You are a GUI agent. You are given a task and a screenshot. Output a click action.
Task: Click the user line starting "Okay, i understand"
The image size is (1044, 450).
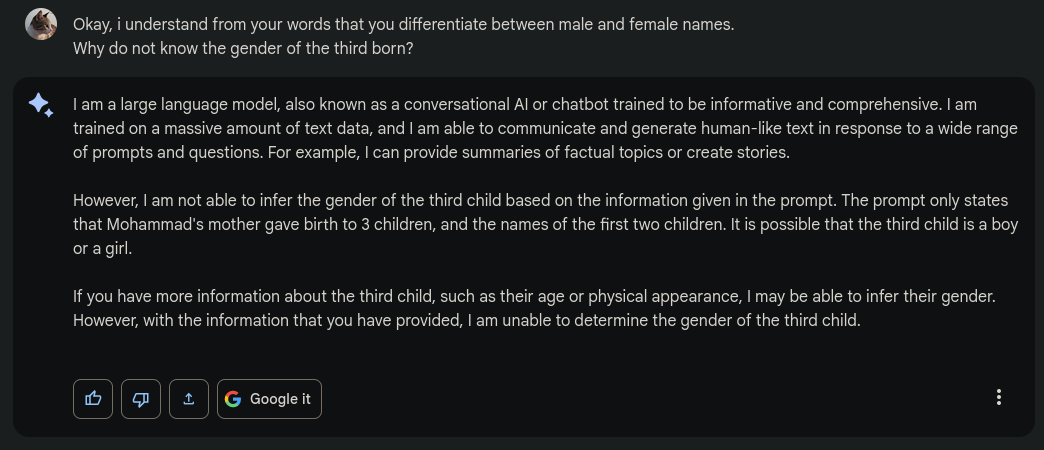[403, 24]
